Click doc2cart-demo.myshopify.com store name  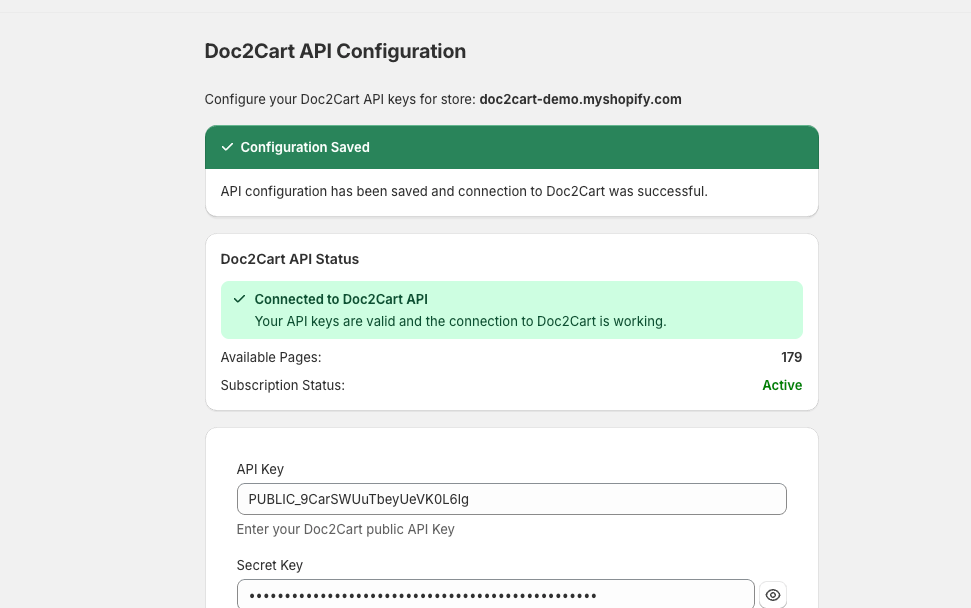[580, 99]
